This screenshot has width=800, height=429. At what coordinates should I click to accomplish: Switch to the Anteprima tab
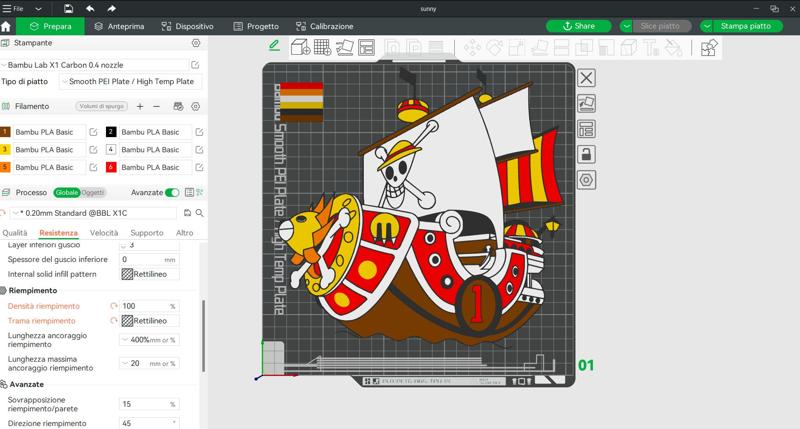point(119,26)
